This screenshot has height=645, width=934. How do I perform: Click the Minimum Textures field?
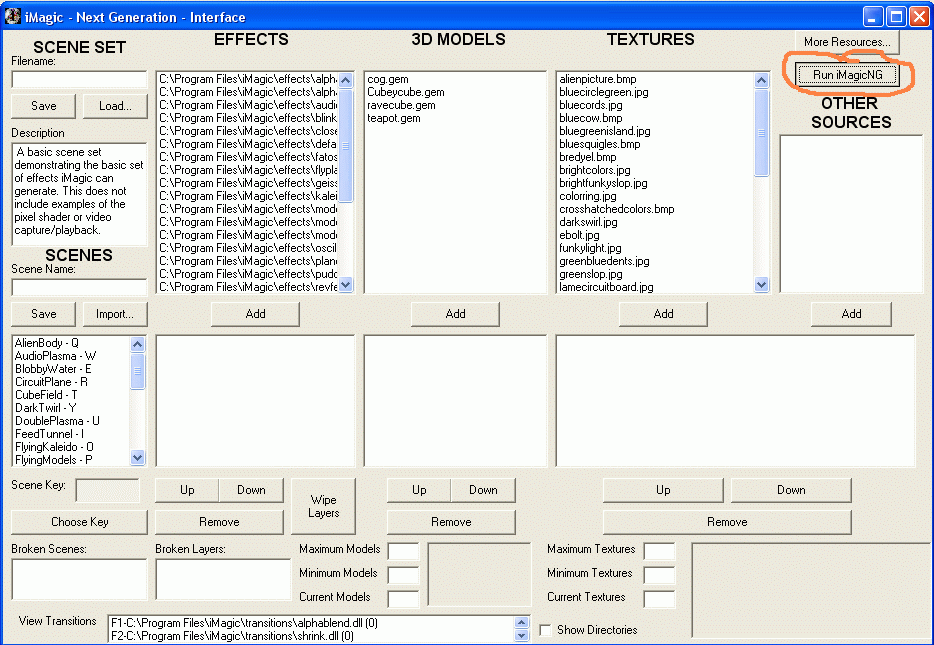659,575
